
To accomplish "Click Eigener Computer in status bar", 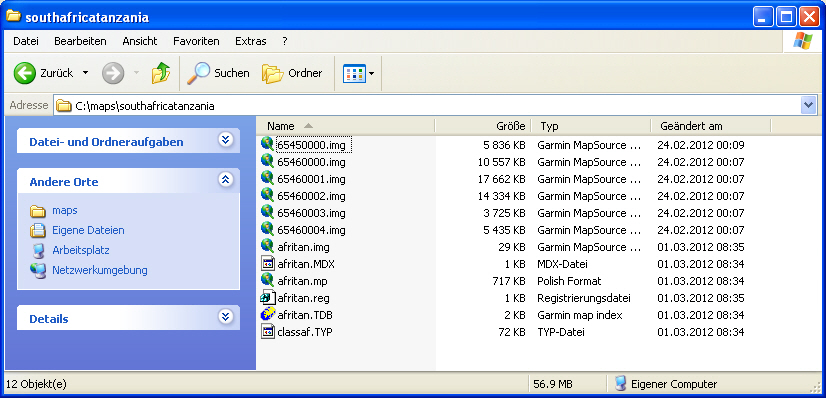I will click(x=674, y=384).
